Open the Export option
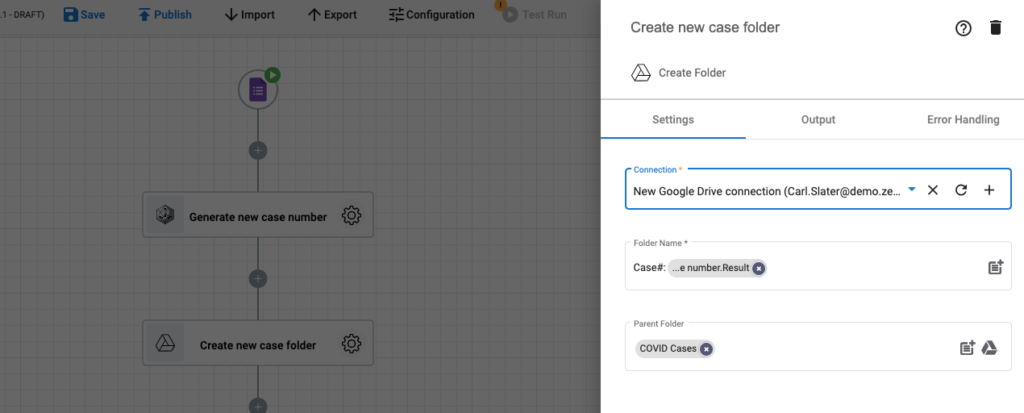 332,14
